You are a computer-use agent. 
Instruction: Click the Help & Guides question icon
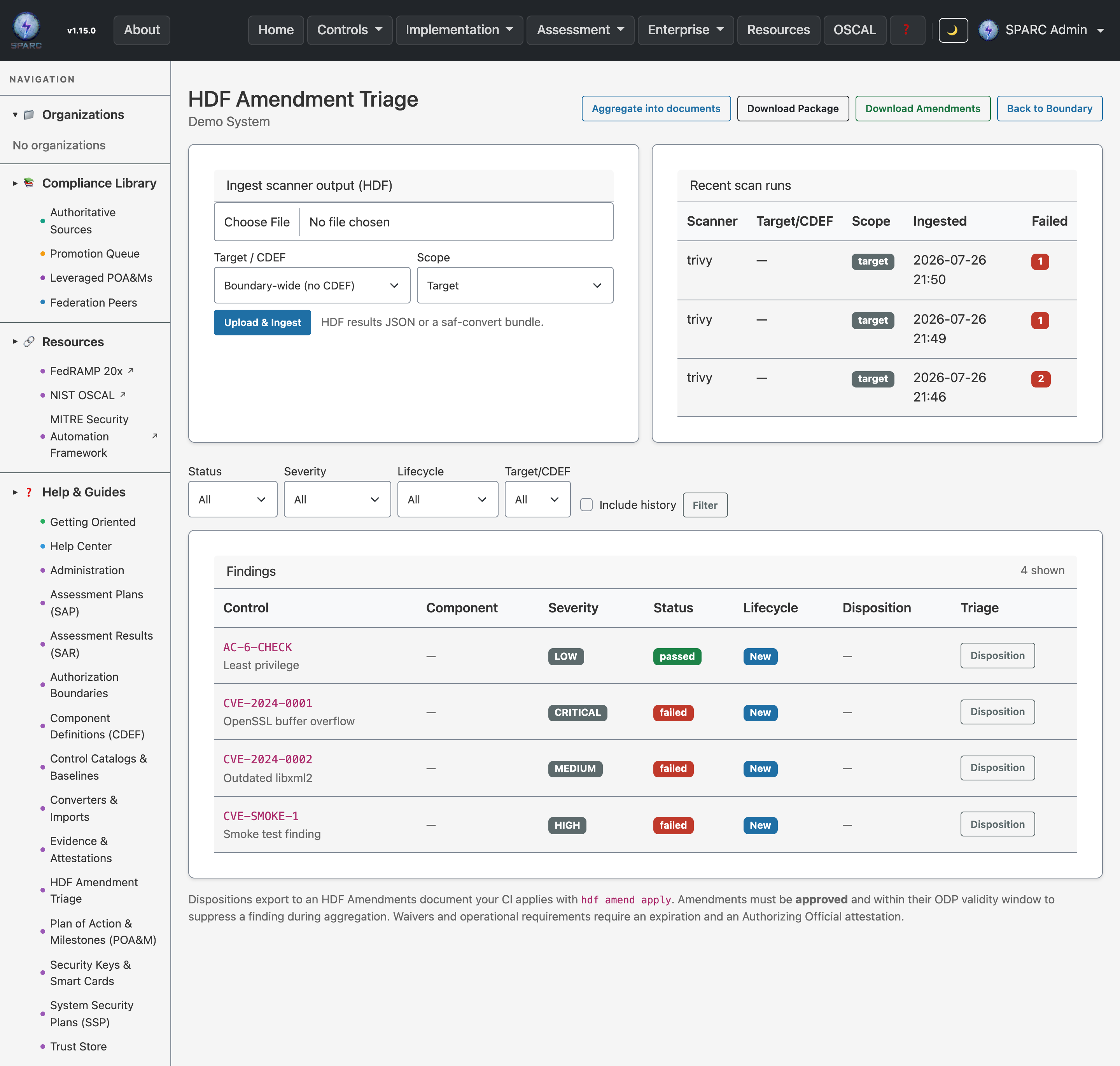[29, 492]
